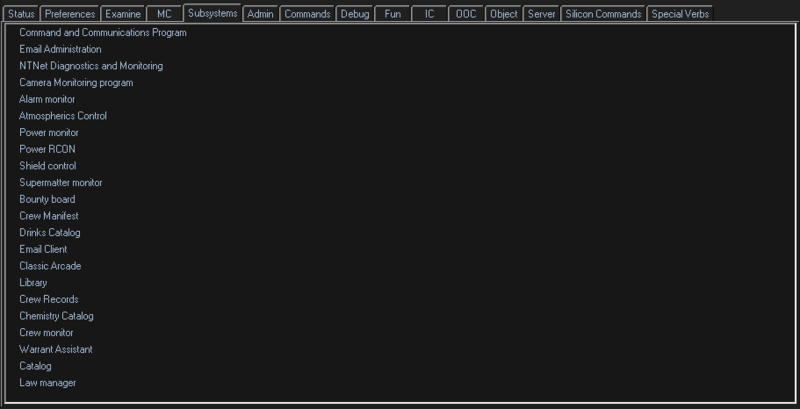Select the OOC tab
This screenshot has height=409, width=800.
pyautogui.click(x=466, y=14)
